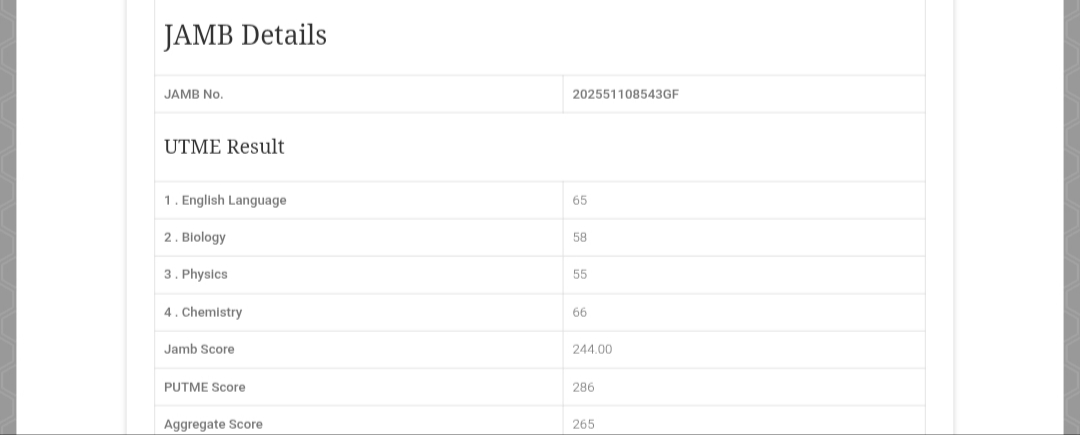Select the Physics score 55
This screenshot has width=1080, height=435.
pyautogui.click(x=580, y=274)
